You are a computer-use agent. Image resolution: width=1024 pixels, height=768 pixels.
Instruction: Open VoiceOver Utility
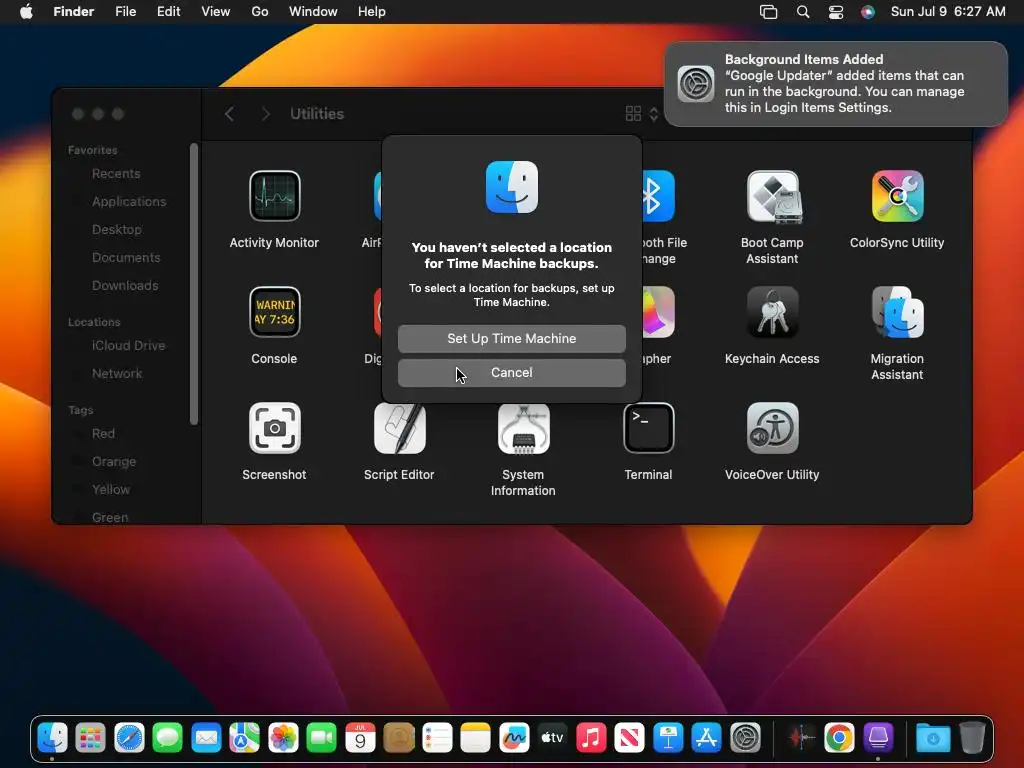[x=772, y=428]
